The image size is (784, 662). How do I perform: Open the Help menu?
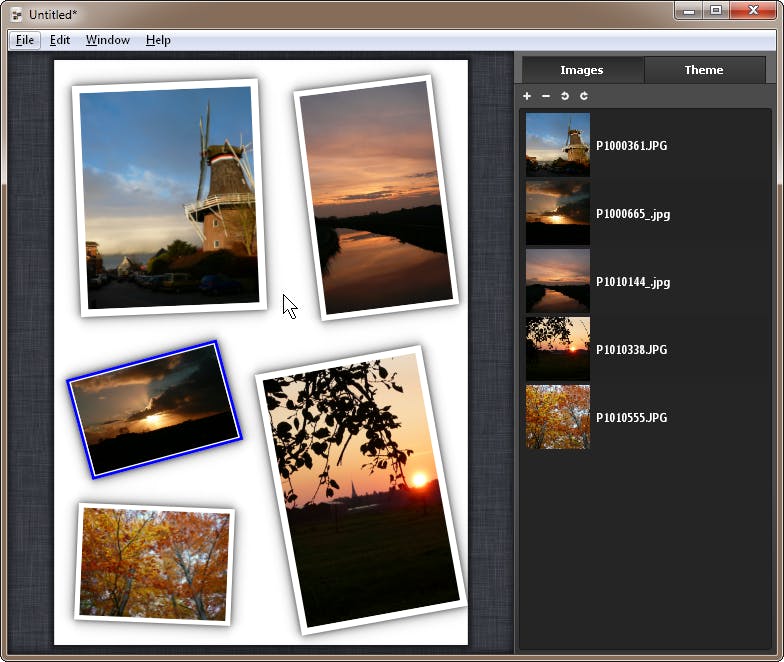pyautogui.click(x=158, y=40)
